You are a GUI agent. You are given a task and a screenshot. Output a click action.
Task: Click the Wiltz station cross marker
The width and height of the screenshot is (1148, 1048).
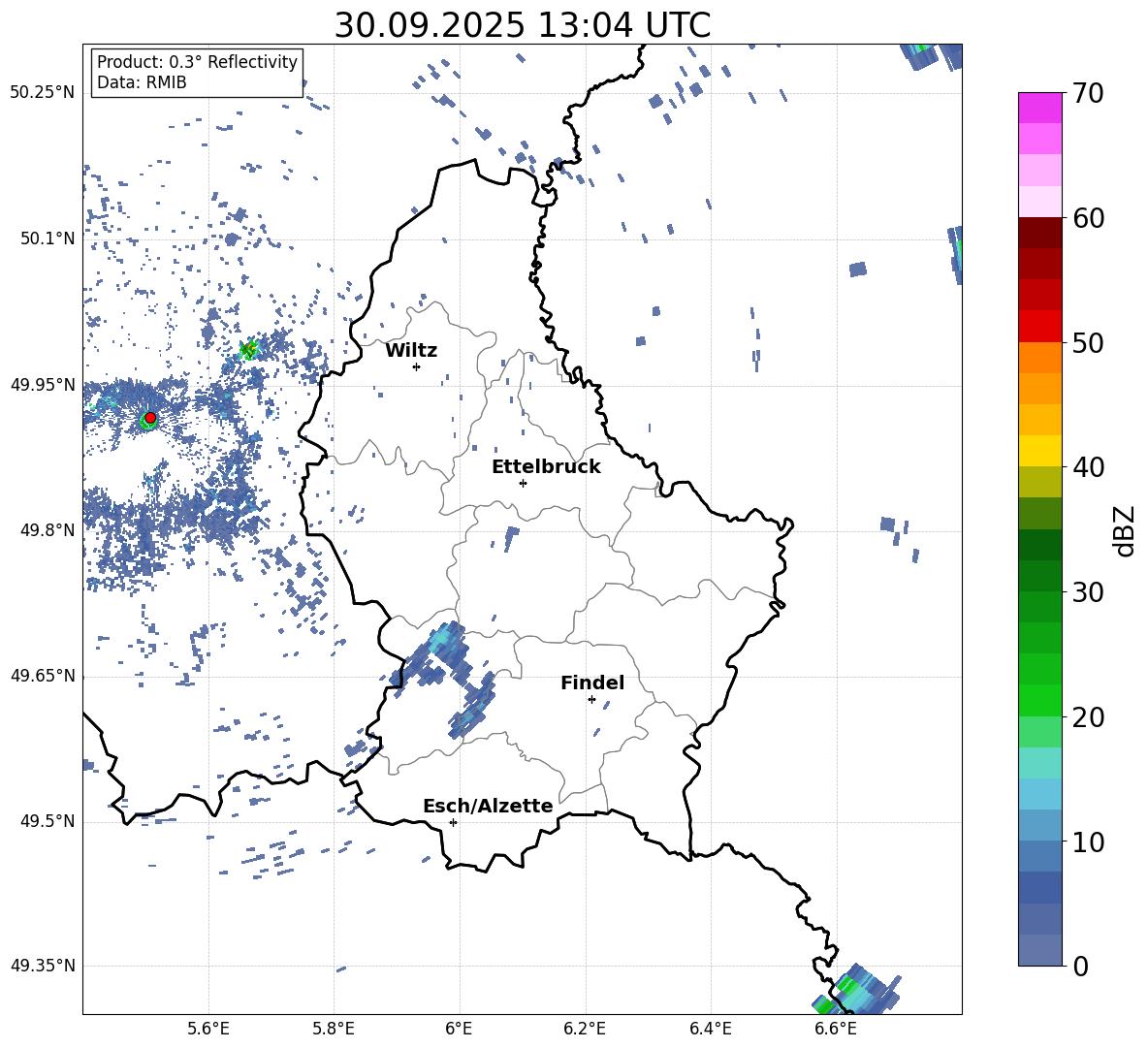click(416, 366)
